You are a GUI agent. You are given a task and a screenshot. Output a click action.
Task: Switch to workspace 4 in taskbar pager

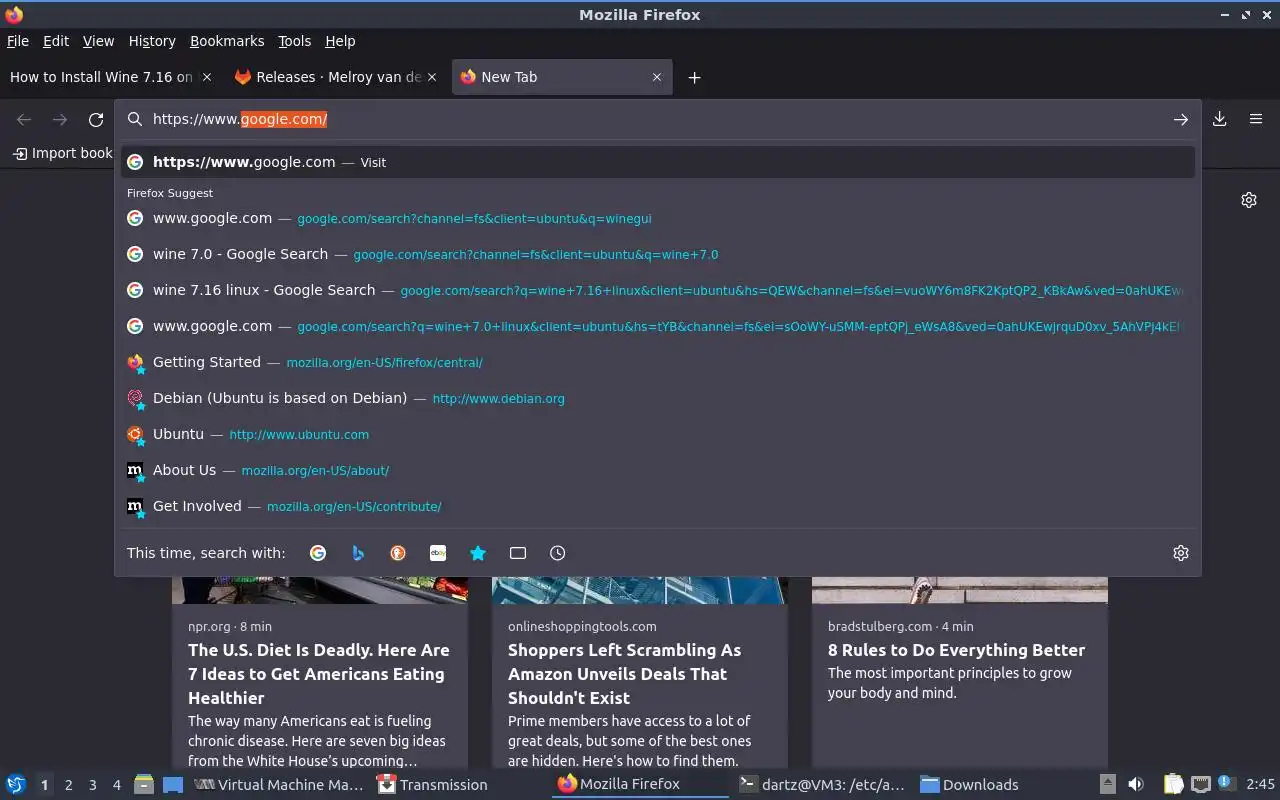tap(116, 785)
